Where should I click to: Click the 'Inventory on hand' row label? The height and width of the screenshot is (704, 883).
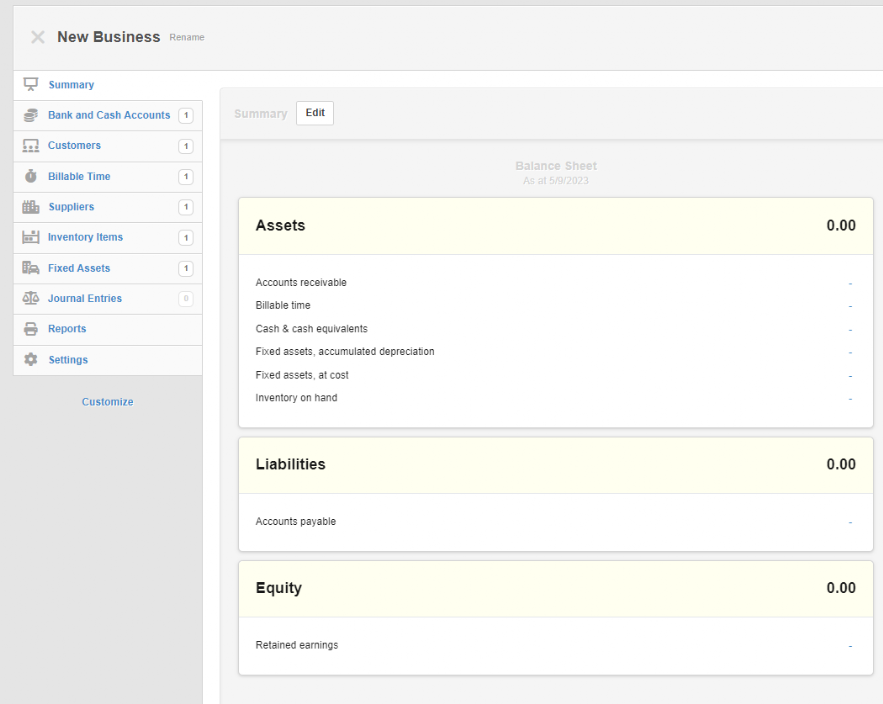296,398
